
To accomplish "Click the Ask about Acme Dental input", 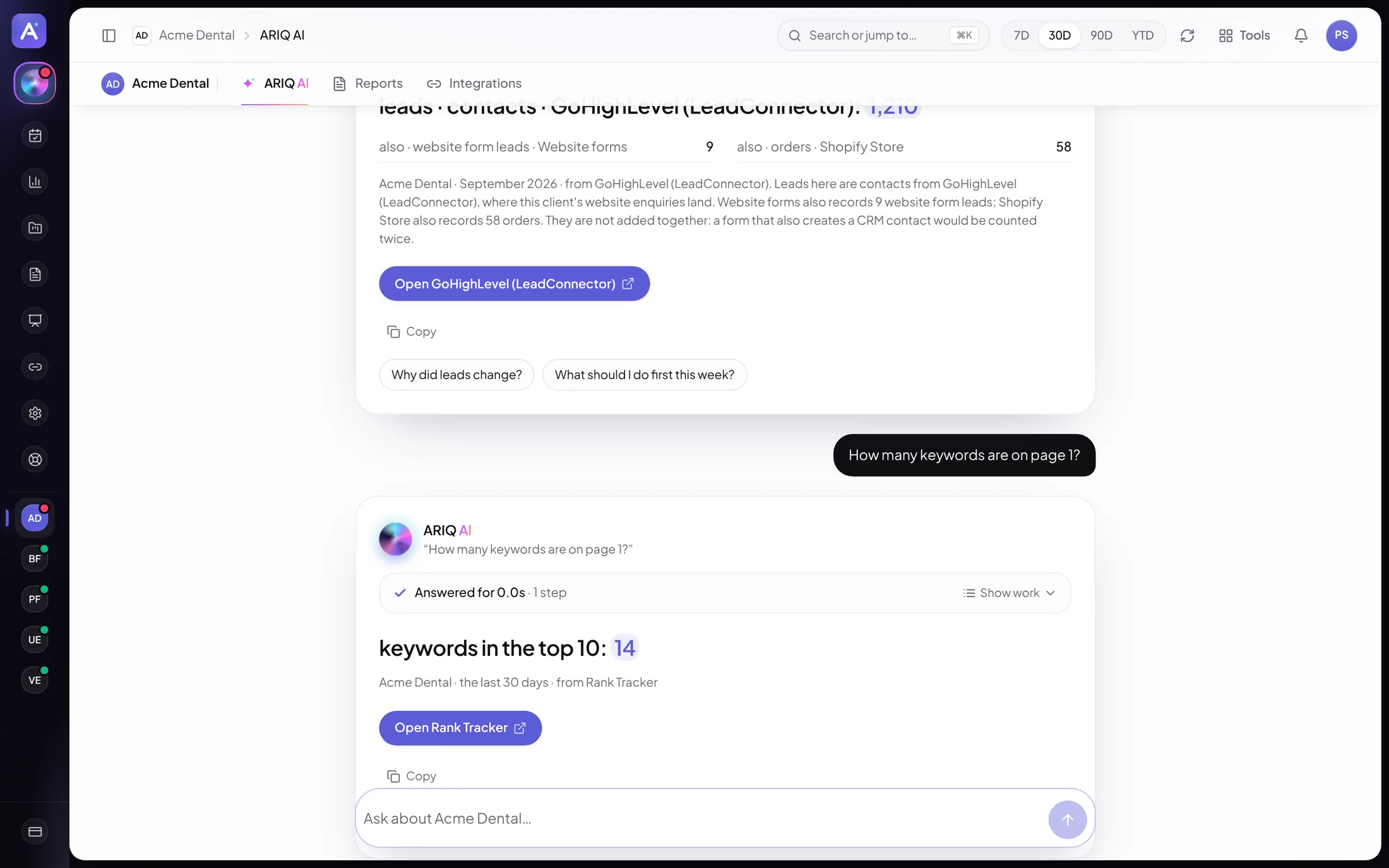I will [701, 819].
